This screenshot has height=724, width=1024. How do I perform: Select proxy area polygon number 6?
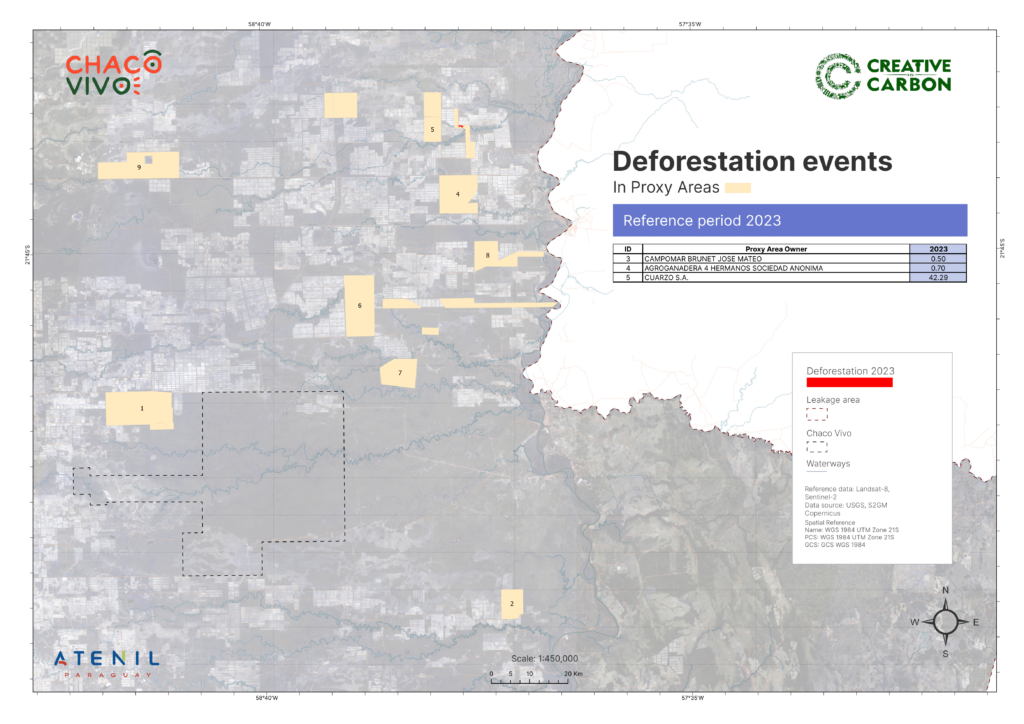[359, 306]
